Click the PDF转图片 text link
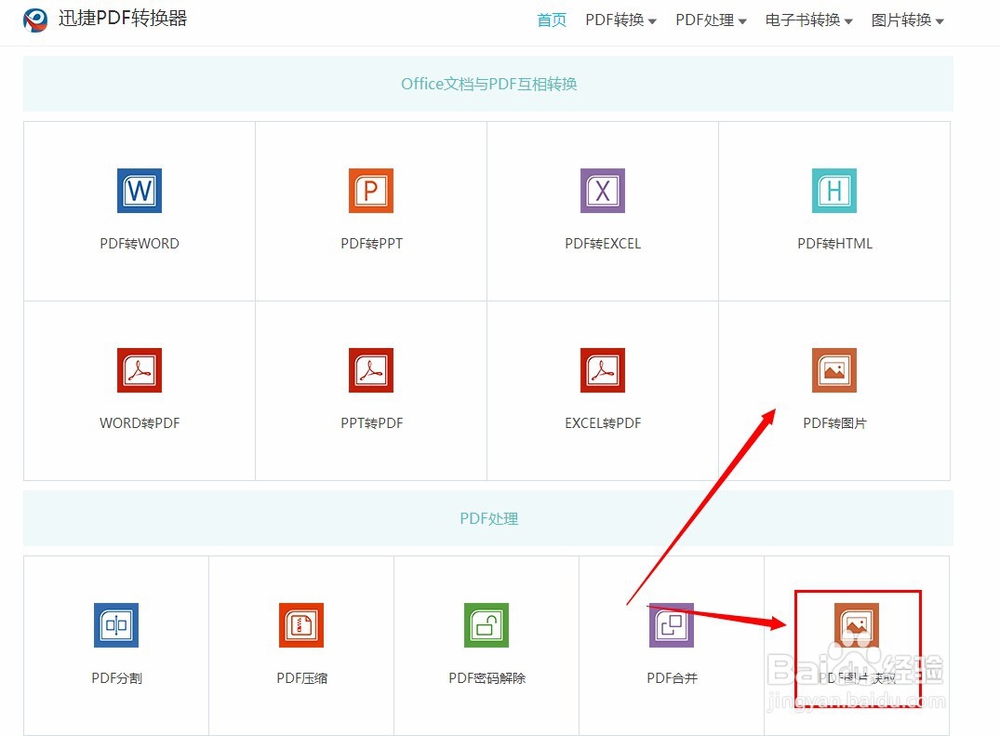Viewport: 1000px width, 736px height. (834, 423)
